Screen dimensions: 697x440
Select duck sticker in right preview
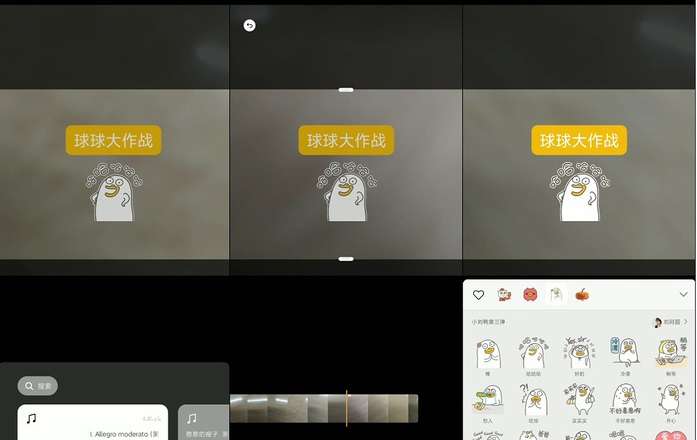(x=580, y=192)
